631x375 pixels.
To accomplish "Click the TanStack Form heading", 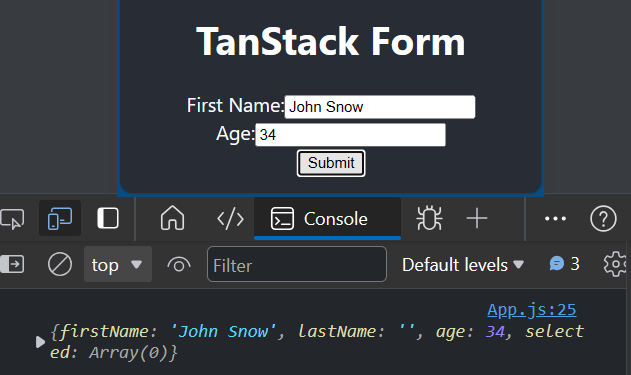I will pyautogui.click(x=331, y=41).
